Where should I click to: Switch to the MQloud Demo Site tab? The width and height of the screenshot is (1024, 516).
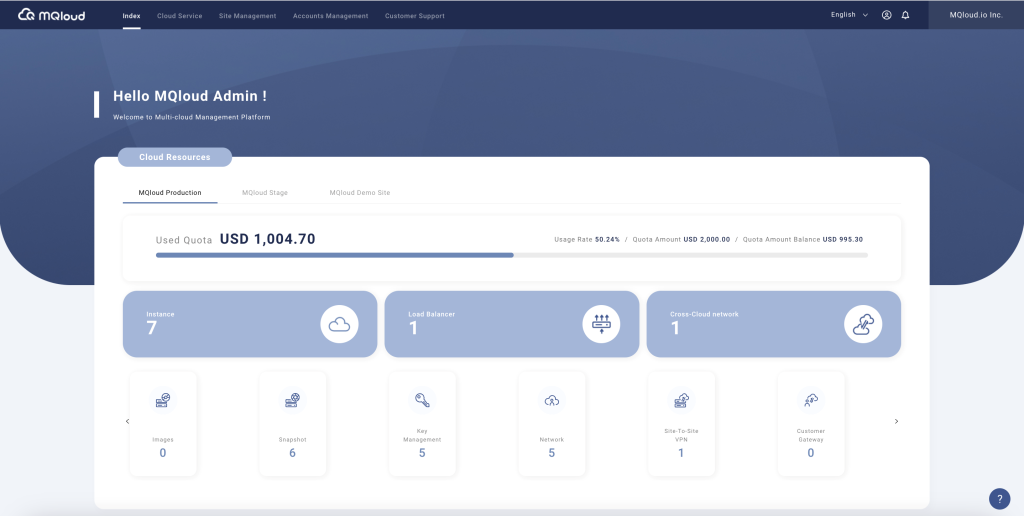click(x=359, y=192)
